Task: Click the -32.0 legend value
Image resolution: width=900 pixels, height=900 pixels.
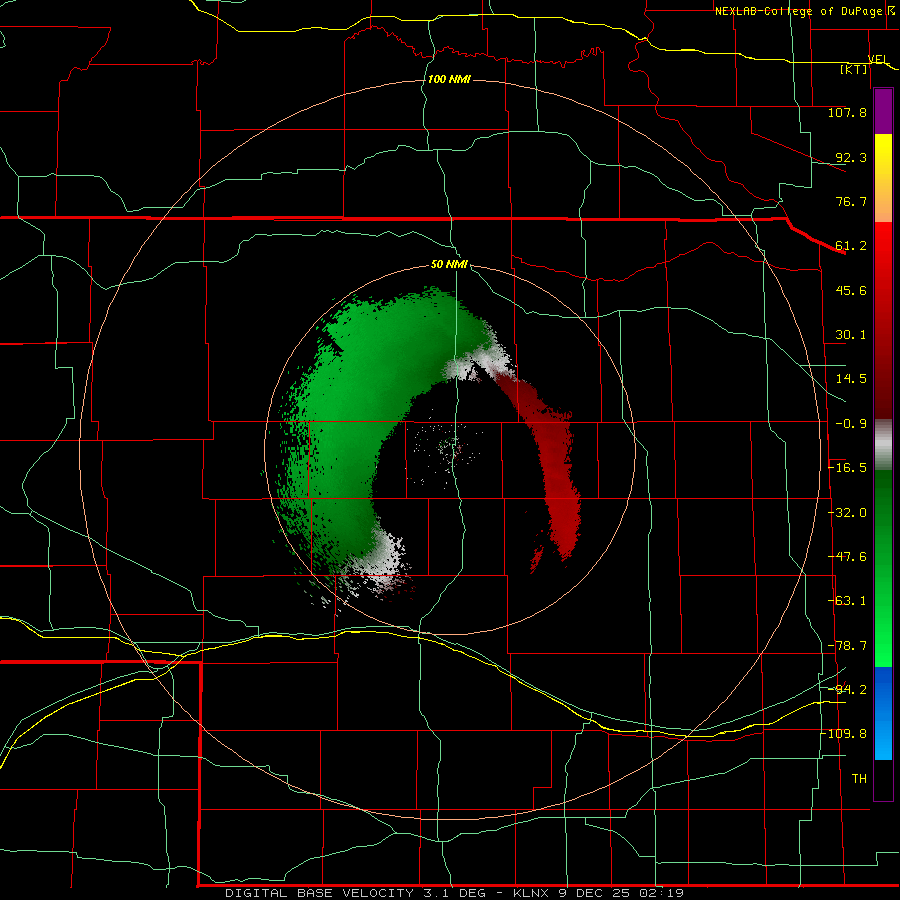Action: coord(847,513)
